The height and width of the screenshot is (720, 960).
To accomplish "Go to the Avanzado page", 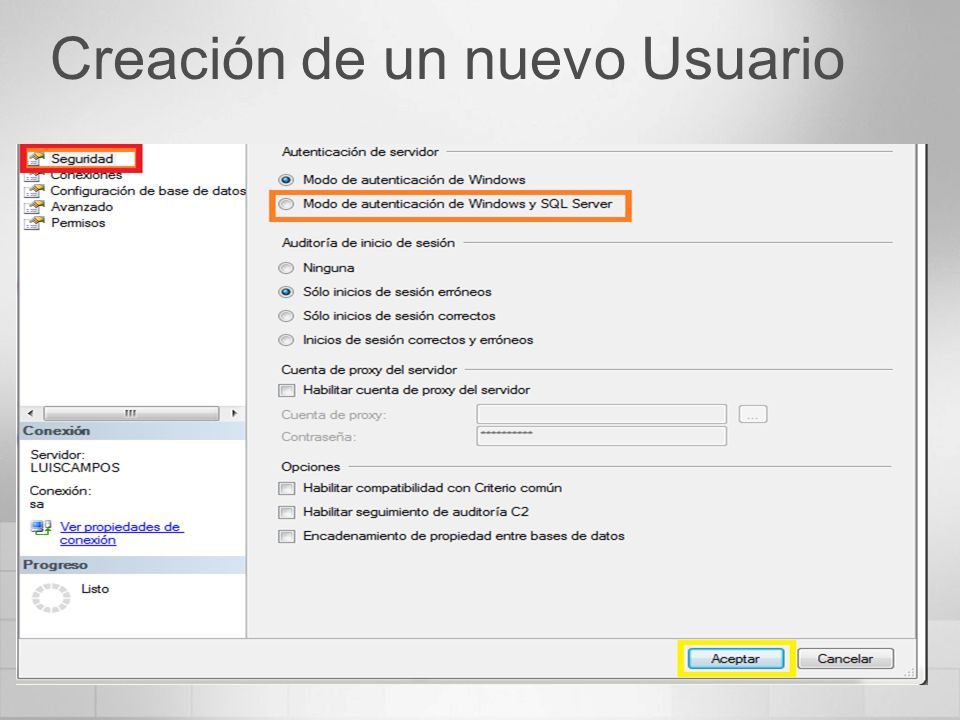I will (82, 206).
